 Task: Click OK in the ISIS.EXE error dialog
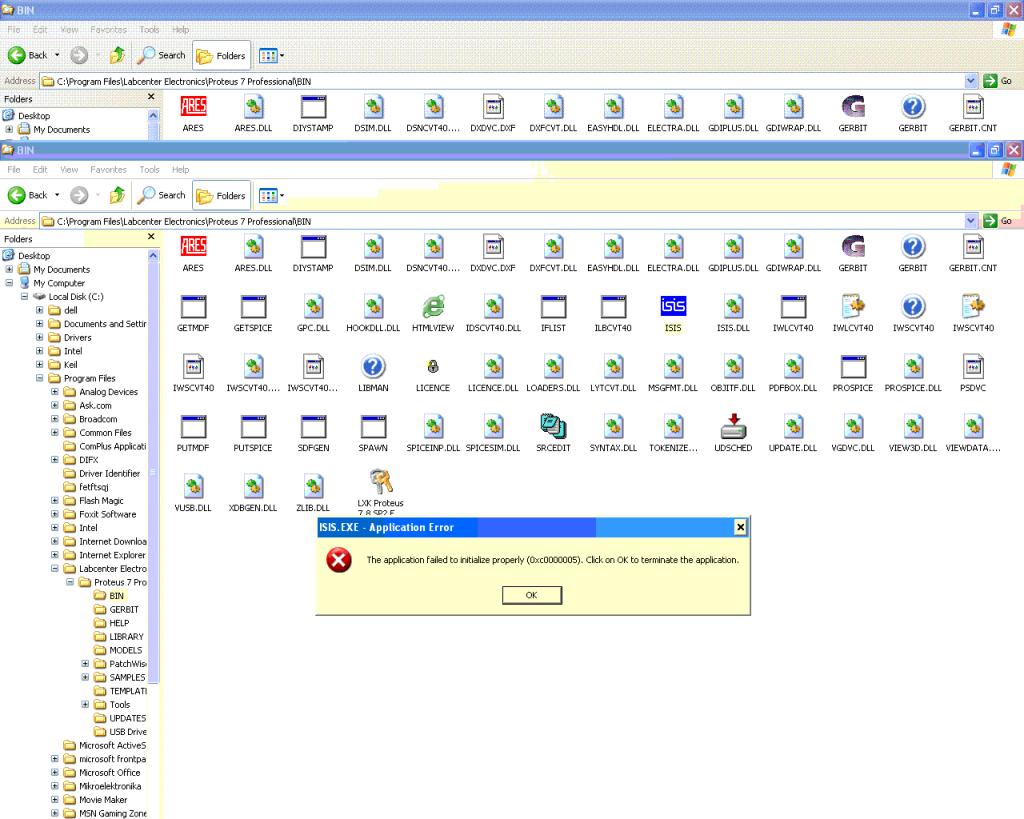[532, 595]
